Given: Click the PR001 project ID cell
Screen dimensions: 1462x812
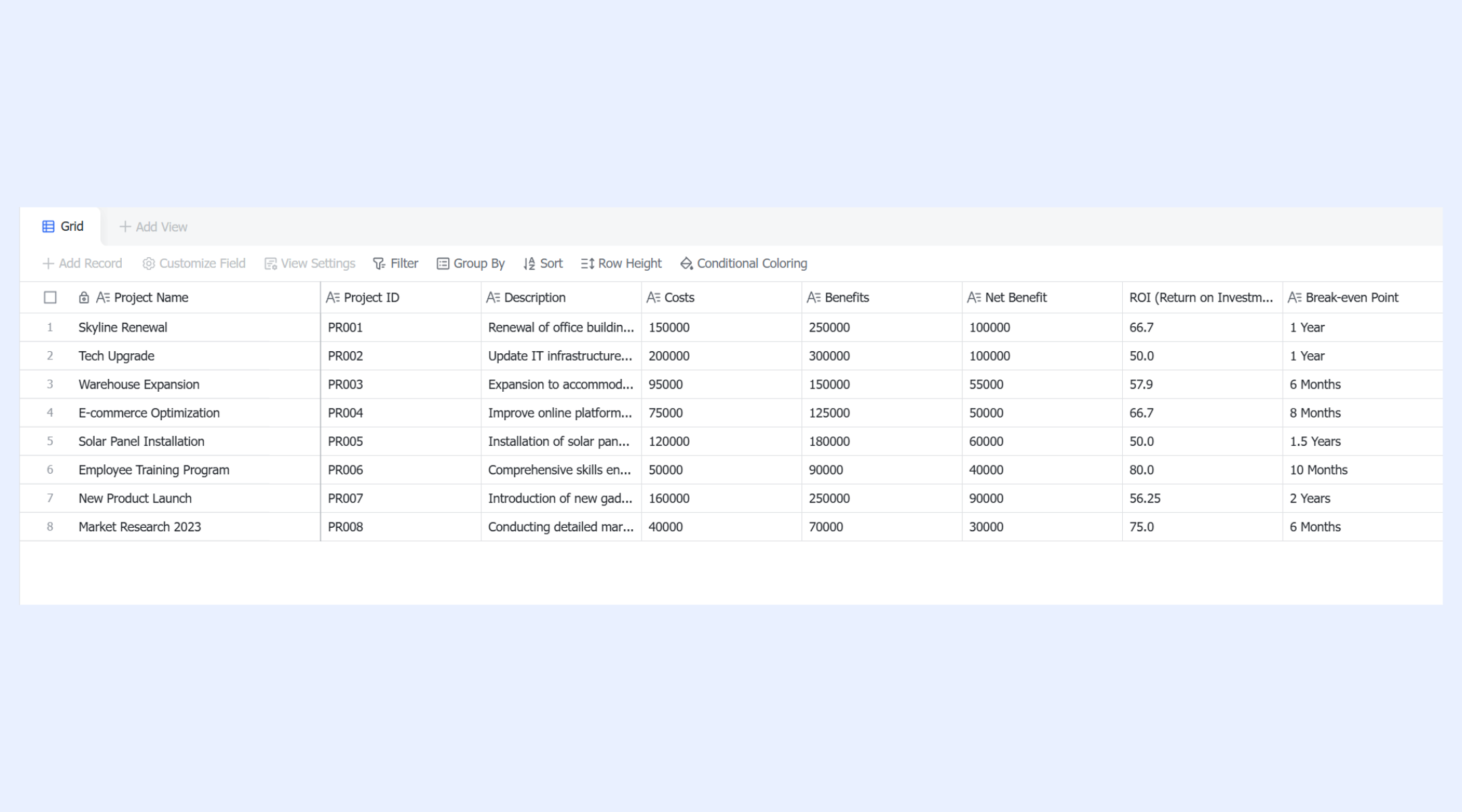Looking at the screenshot, I should [401, 328].
